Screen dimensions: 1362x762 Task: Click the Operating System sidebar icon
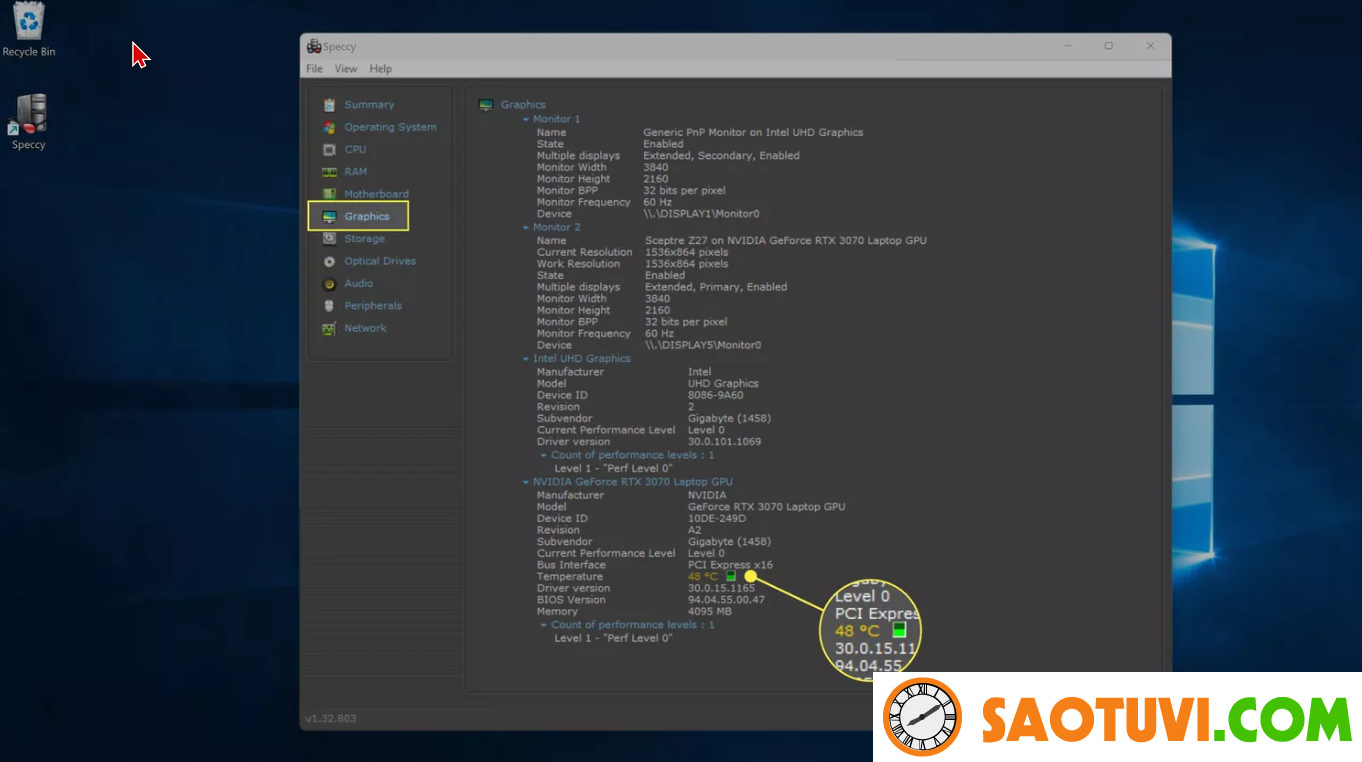point(329,127)
